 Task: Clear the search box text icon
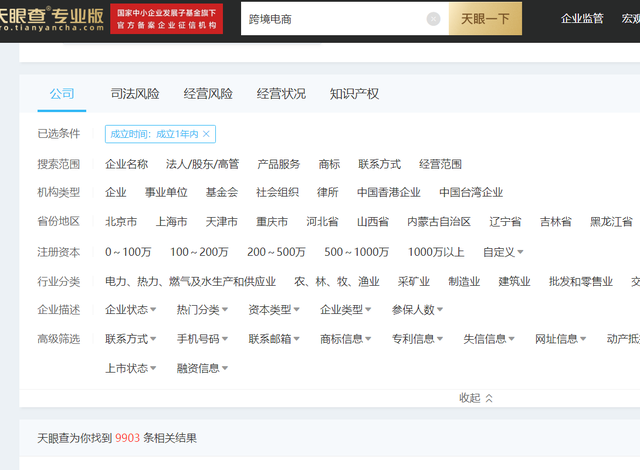[x=433, y=19]
